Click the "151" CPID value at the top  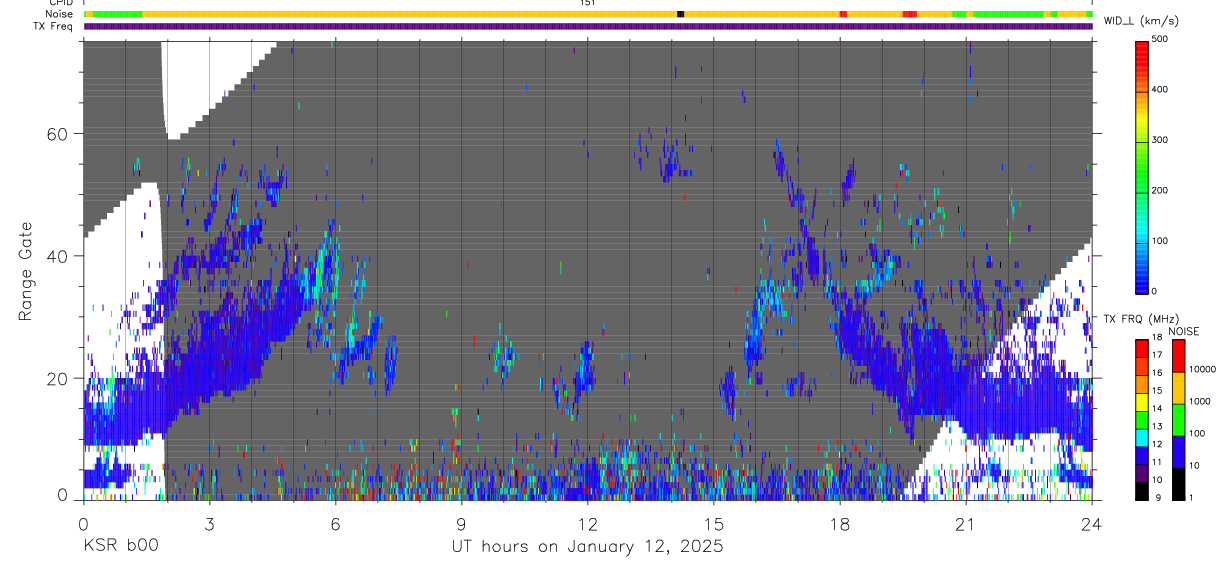tap(587, 3)
